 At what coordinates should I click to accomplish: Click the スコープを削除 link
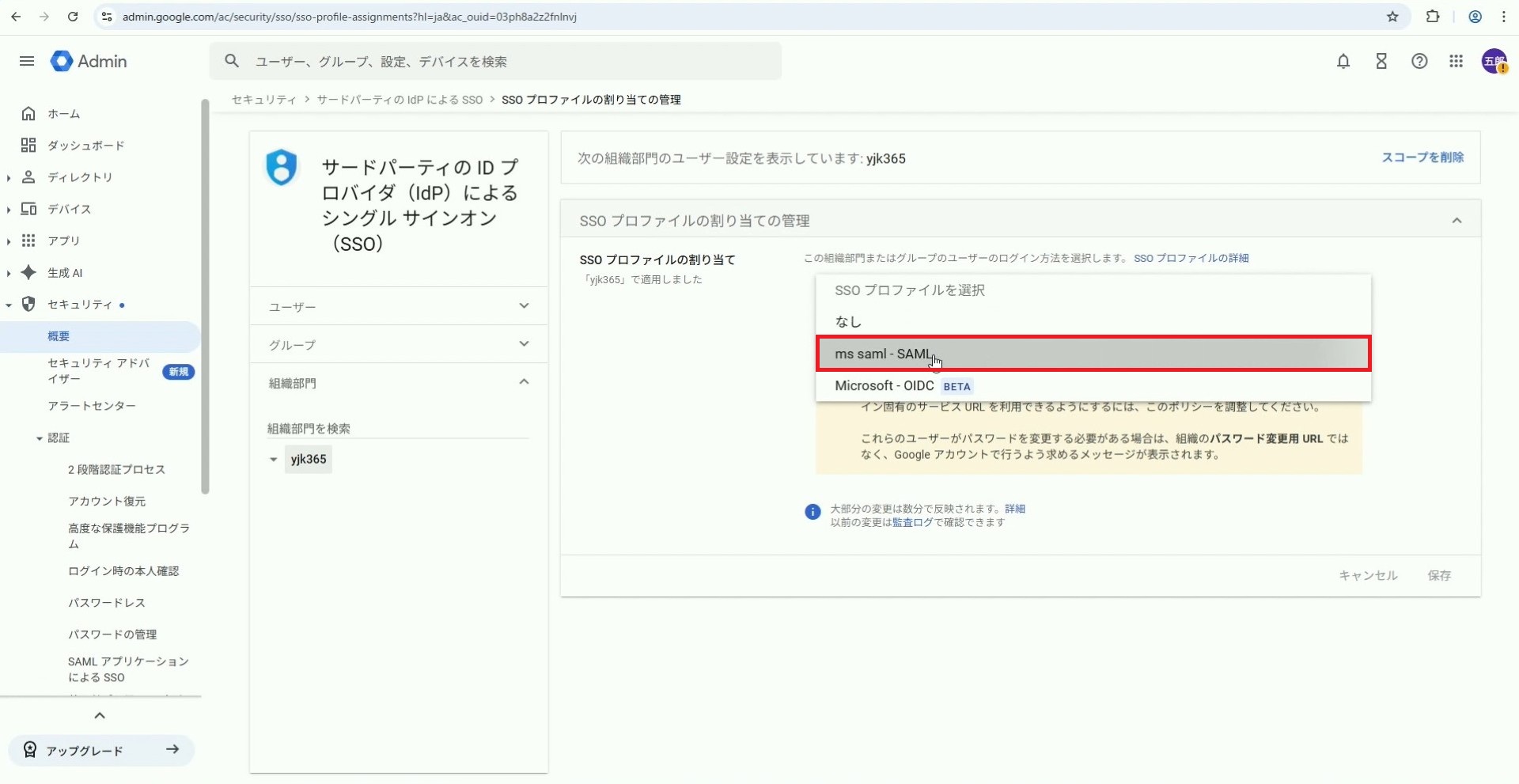coord(1422,157)
